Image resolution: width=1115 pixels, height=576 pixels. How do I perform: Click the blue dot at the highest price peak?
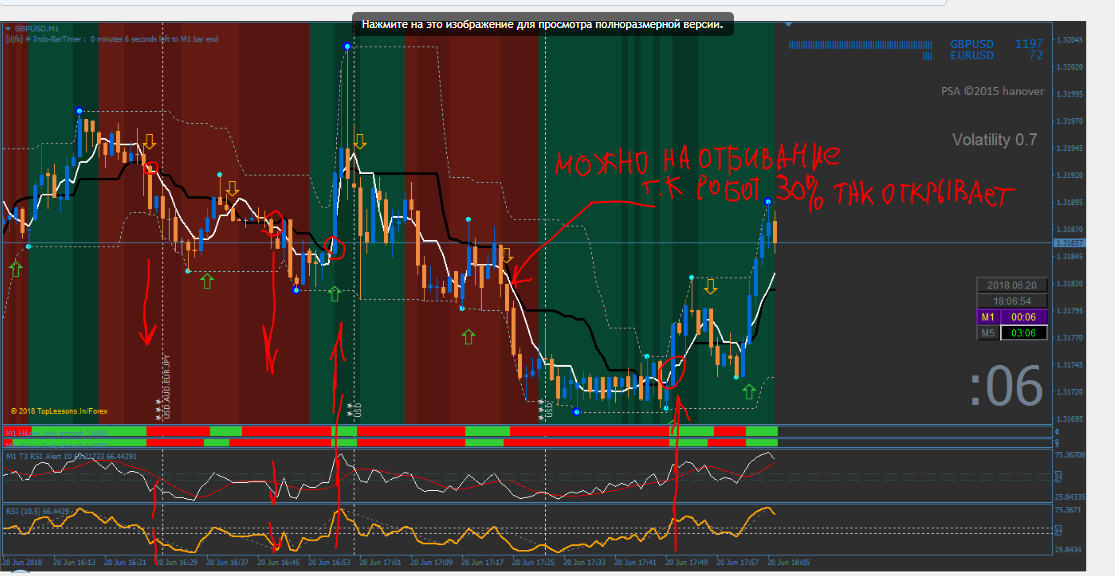point(347,46)
